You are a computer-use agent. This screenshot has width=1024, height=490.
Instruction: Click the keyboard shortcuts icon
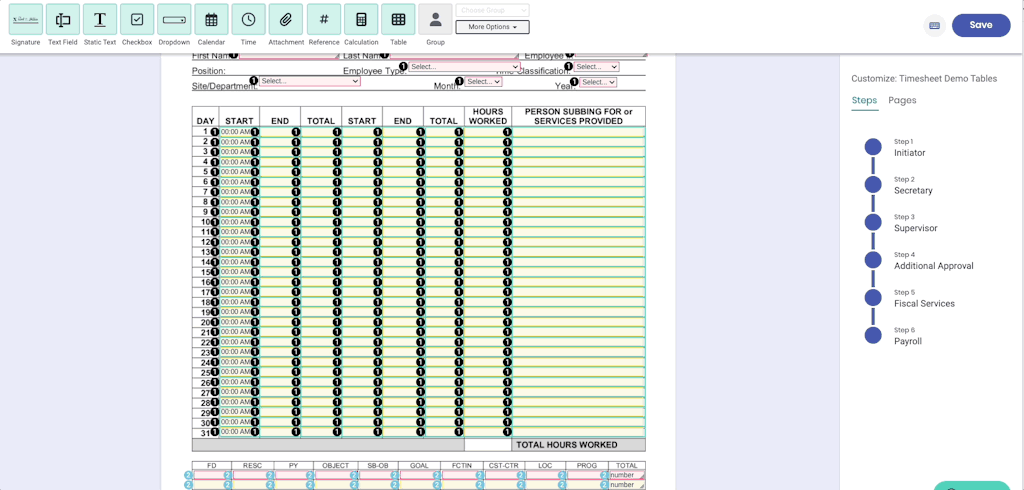[x=935, y=25]
